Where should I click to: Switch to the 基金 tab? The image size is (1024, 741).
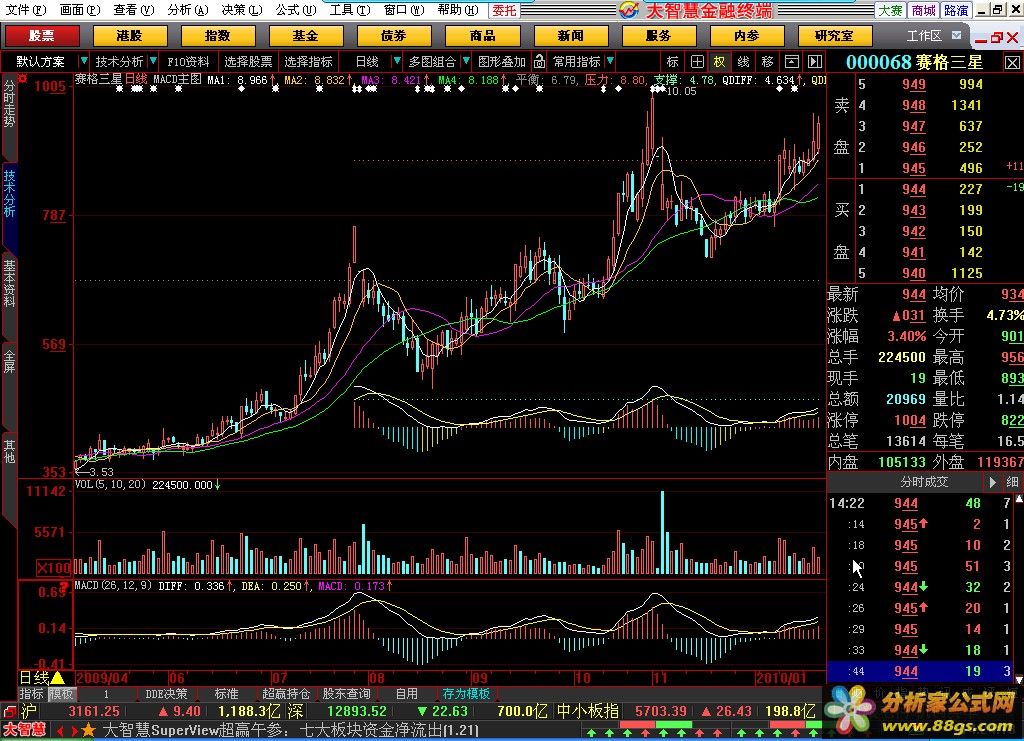(306, 35)
